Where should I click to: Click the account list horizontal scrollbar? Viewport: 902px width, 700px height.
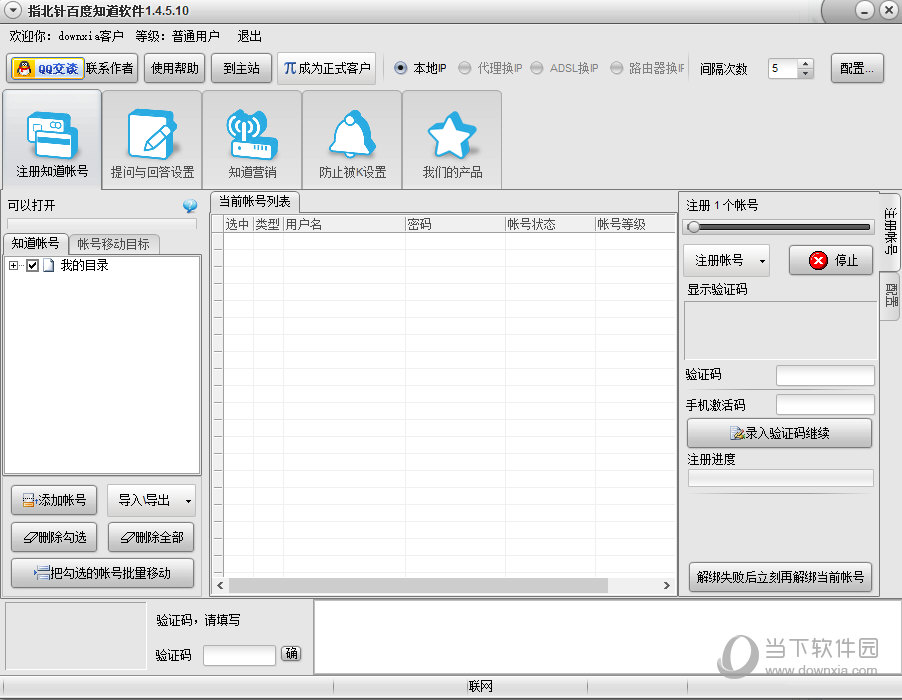(418, 586)
